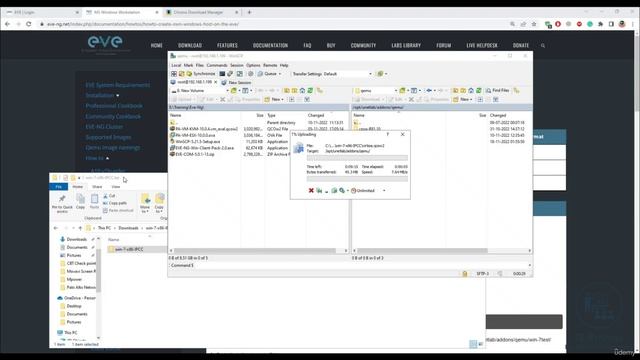The height and width of the screenshot is (360, 640).
Task: Open the Files menu in WinSCP
Action: [x=200, y=65]
